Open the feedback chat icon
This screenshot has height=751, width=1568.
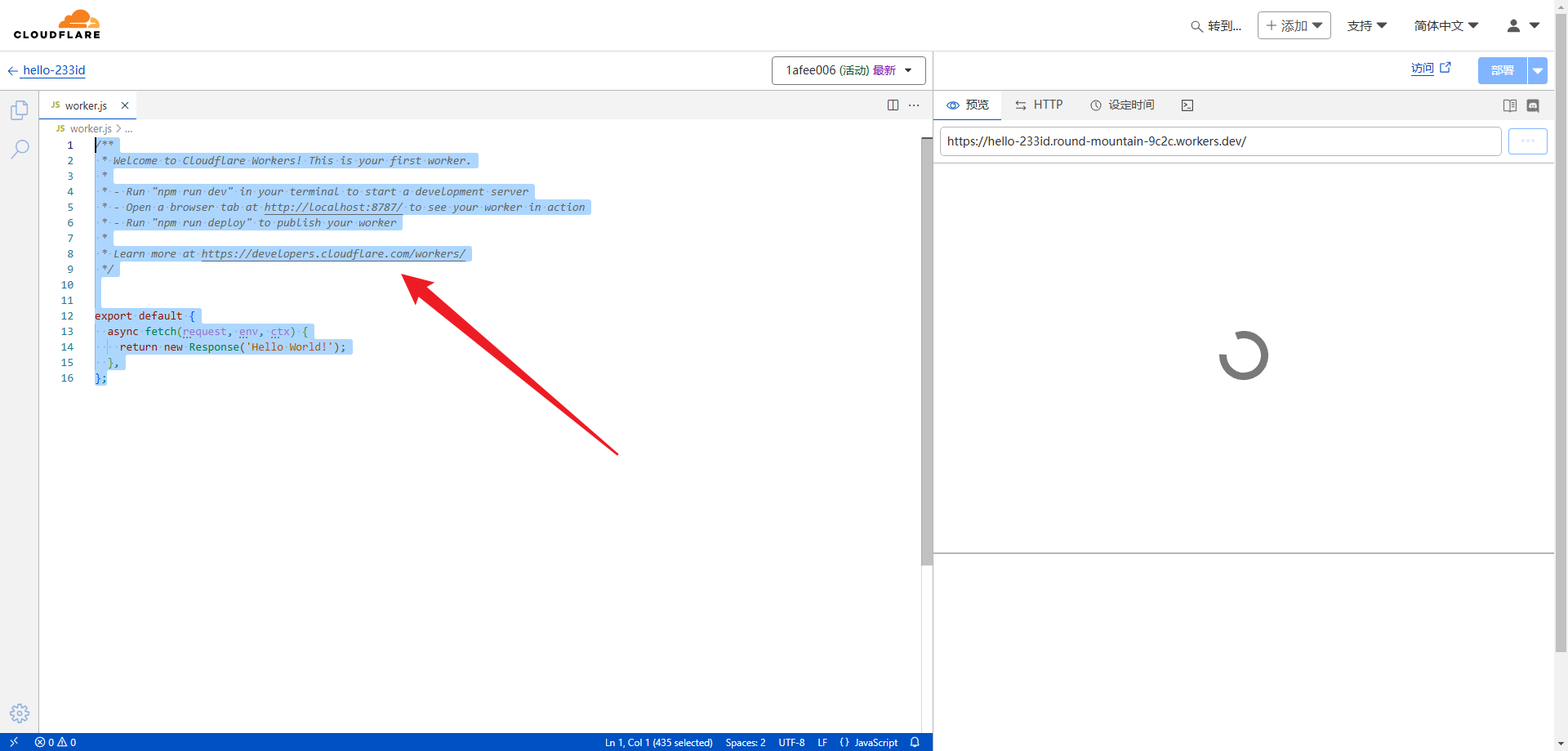(x=1533, y=105)
